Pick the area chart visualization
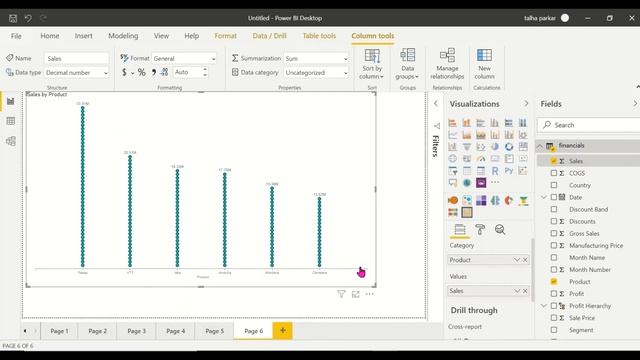 [467, 135]
